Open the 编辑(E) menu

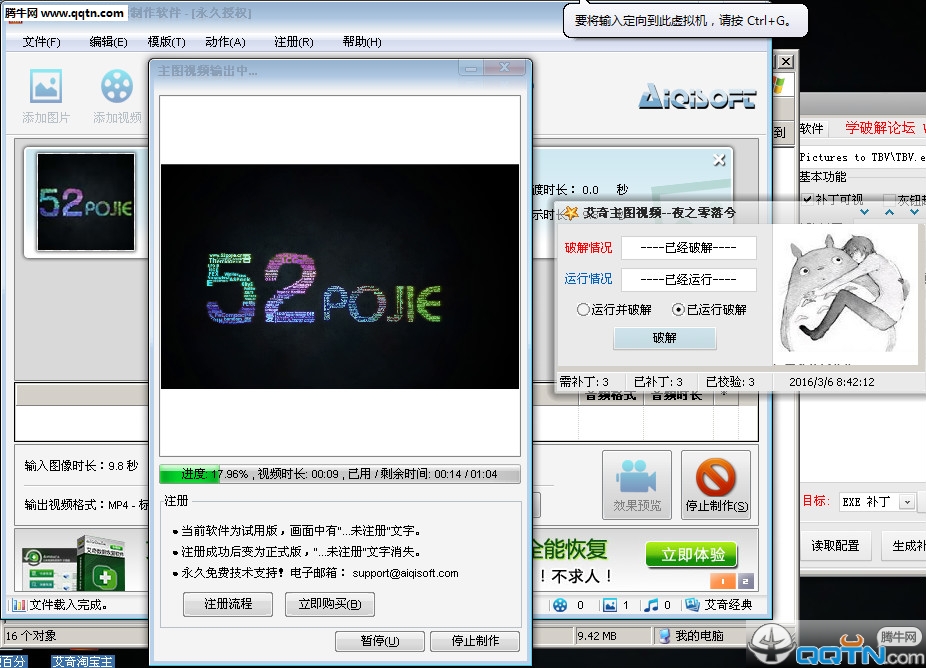click(108, 42)
